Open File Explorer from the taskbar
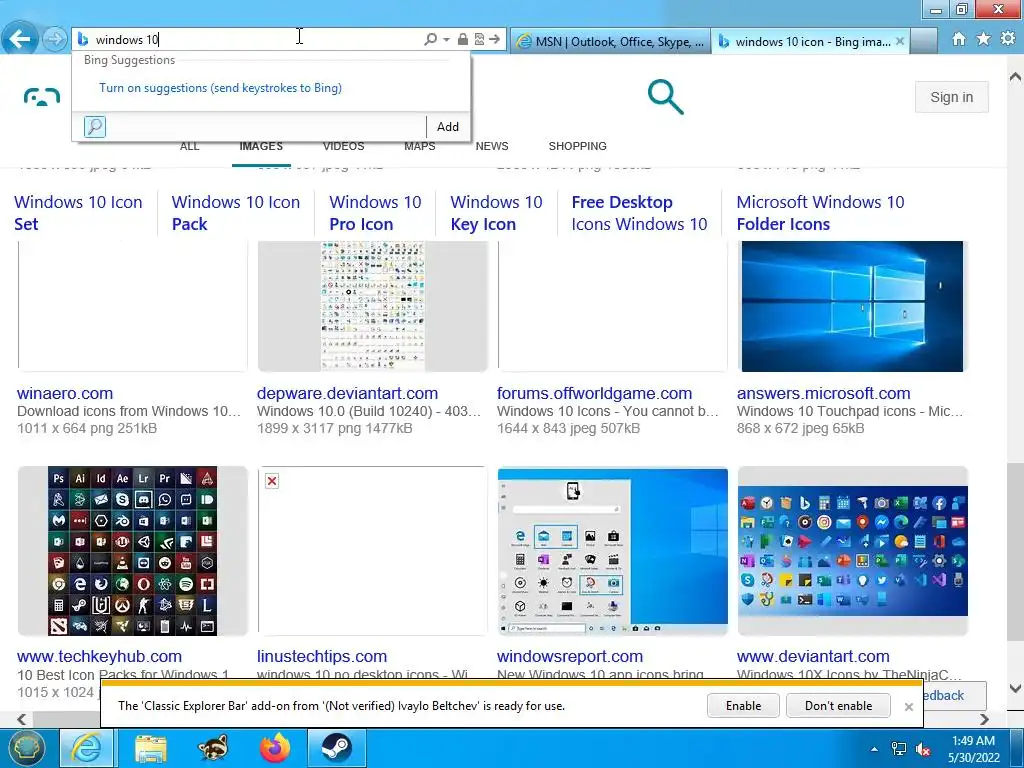This screenshot has height=768, width=1024. click(x=151, y=748)
